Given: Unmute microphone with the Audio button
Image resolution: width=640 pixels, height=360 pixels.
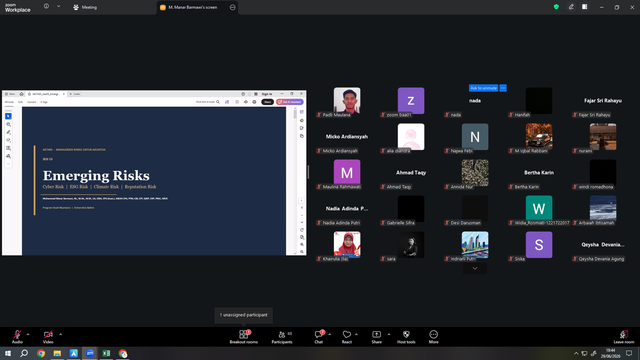Looking at the screenshot, I should [x=17, y=337].
